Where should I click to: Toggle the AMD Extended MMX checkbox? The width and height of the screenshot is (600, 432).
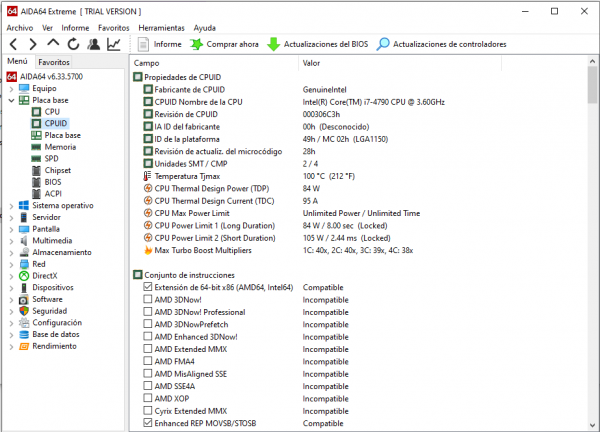[x=148, y=349]
